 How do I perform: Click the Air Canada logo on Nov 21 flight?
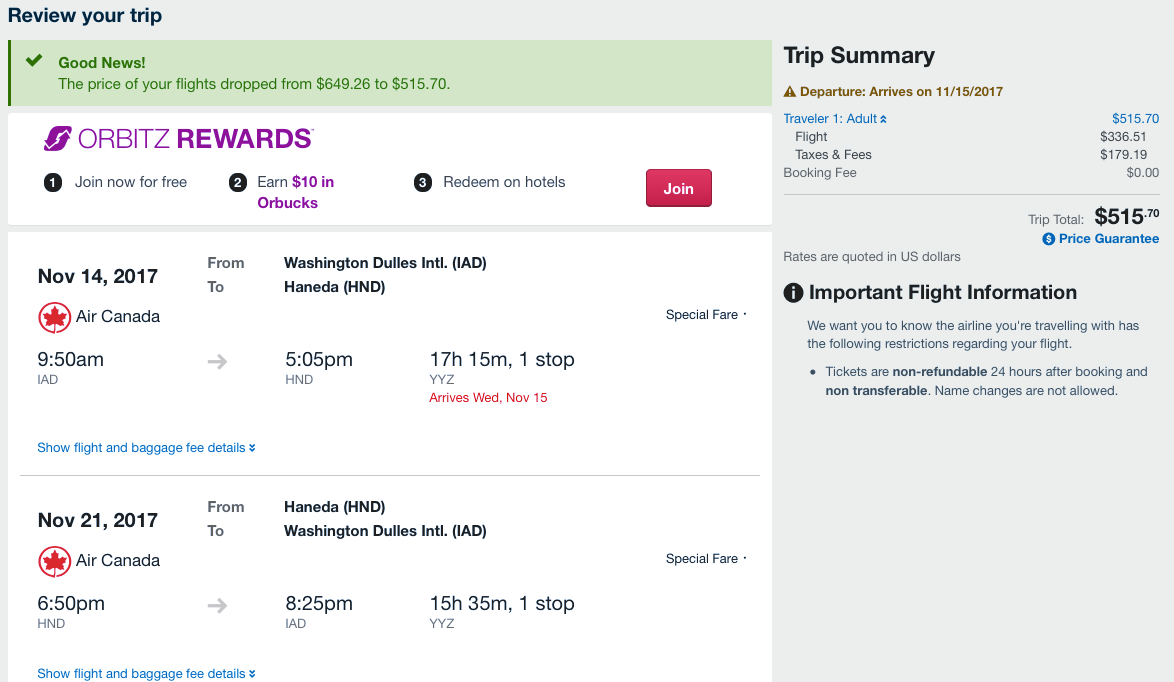pyautogui.click(x=54, y=561)
